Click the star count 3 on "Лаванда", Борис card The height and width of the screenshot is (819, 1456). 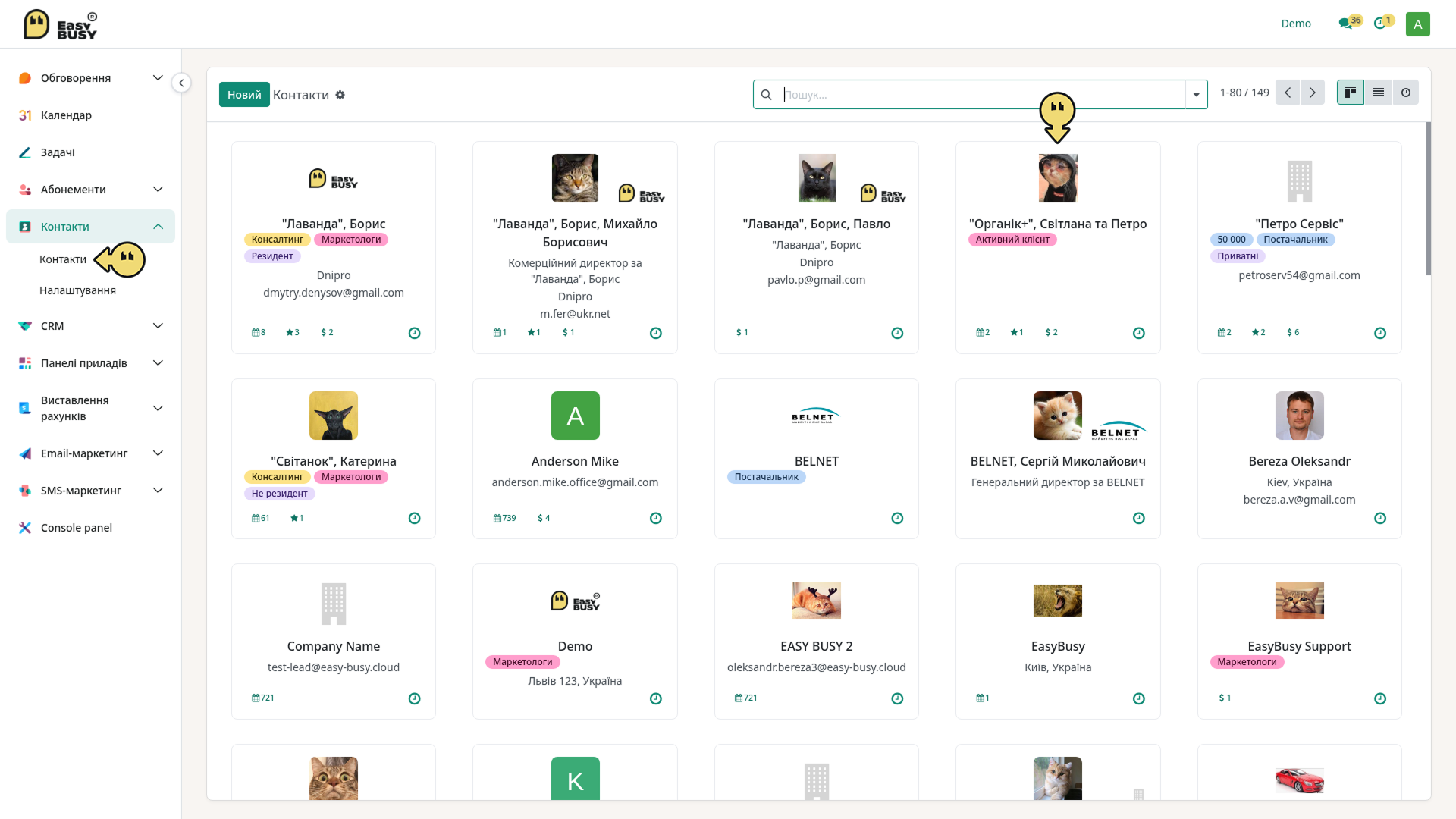(293, 332)
